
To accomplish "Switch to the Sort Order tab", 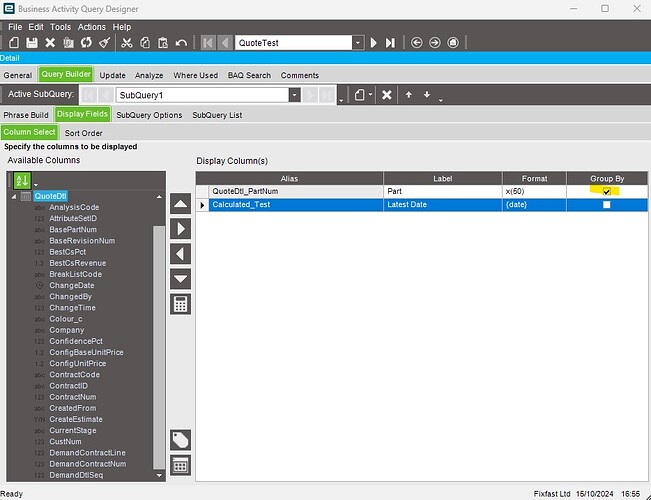I will (x=83, y=133).
